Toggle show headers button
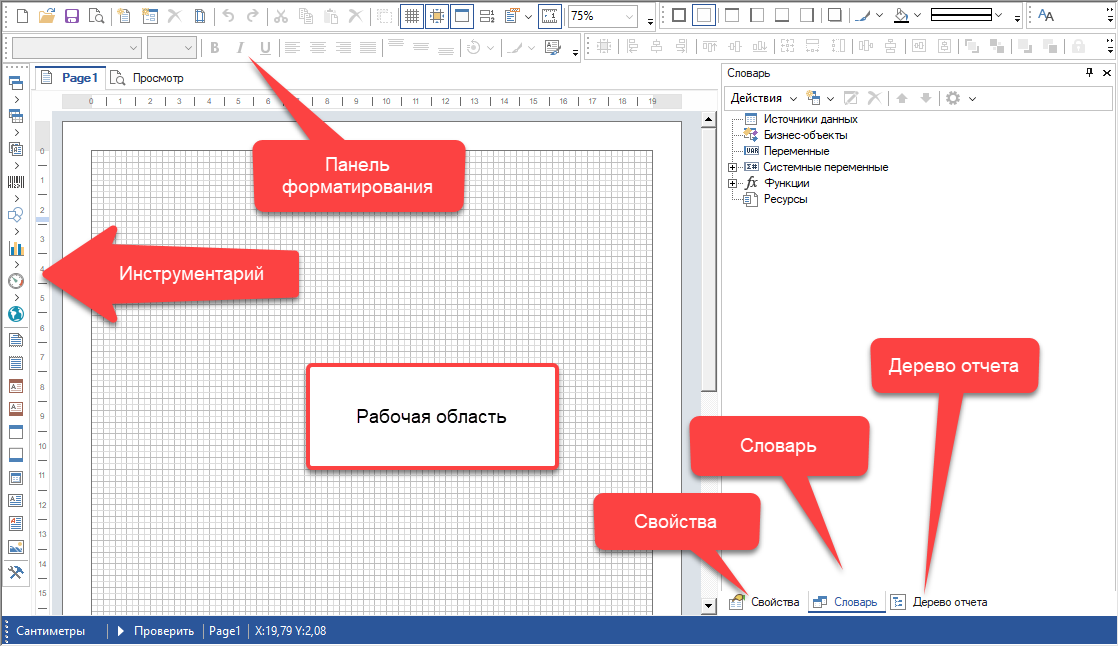The image size is (1119, 647). point(462,16)
